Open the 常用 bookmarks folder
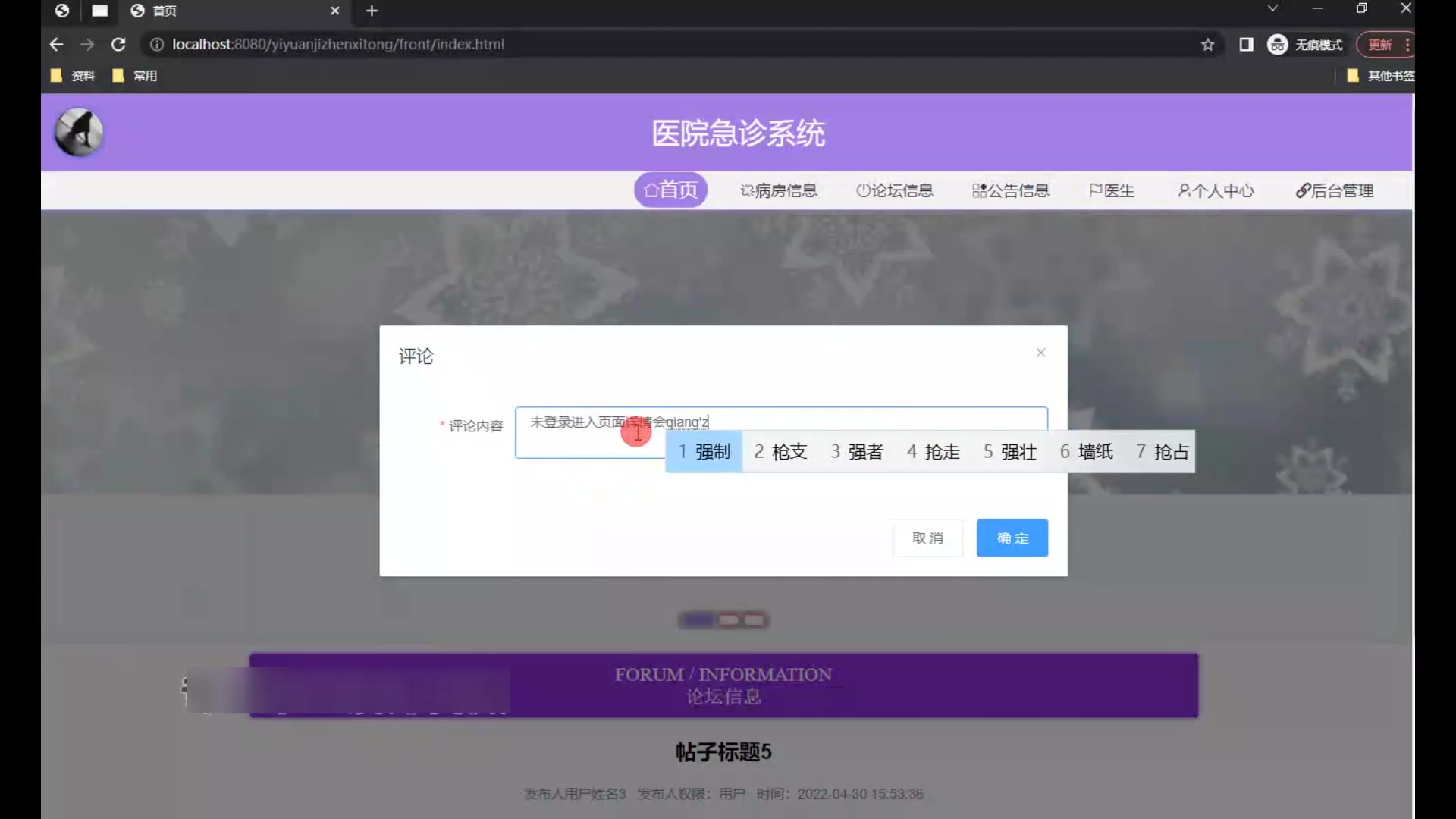The image size is (1456, 819). point(135,76)
